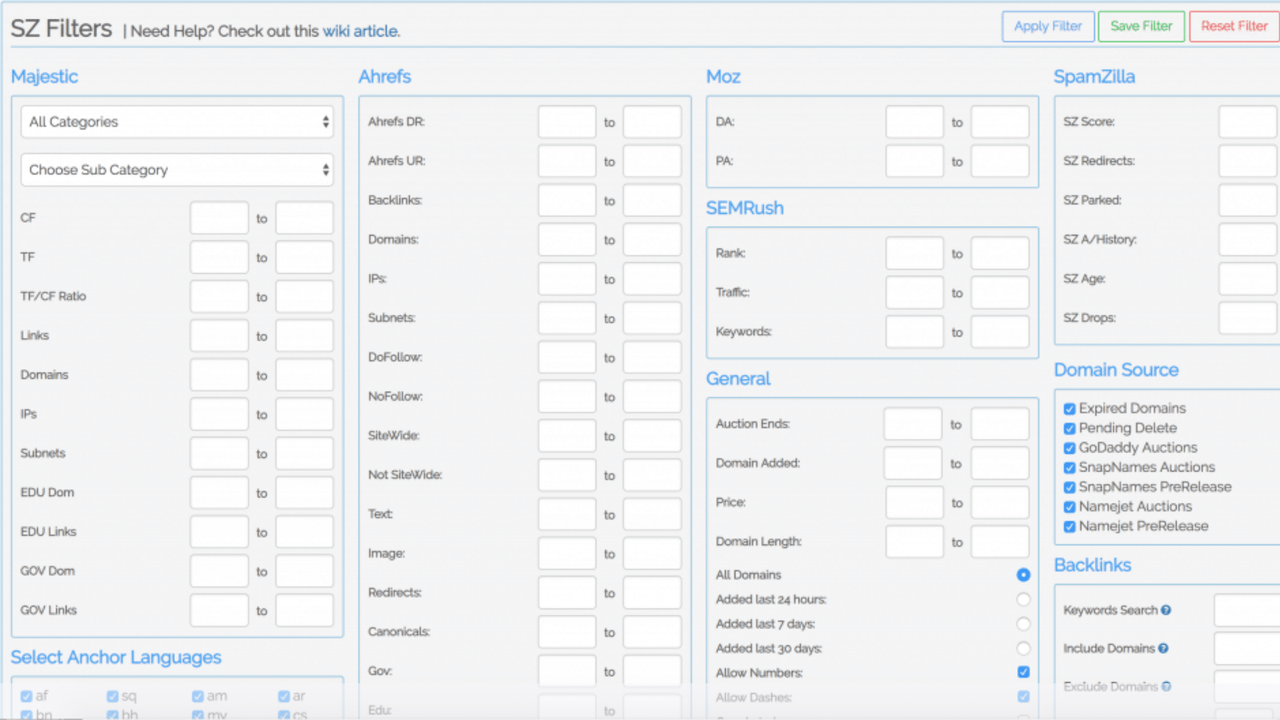This screenshot has height=720, width=1280.
Task: Open the All Categories dropdown
Action: pos(177,122)
